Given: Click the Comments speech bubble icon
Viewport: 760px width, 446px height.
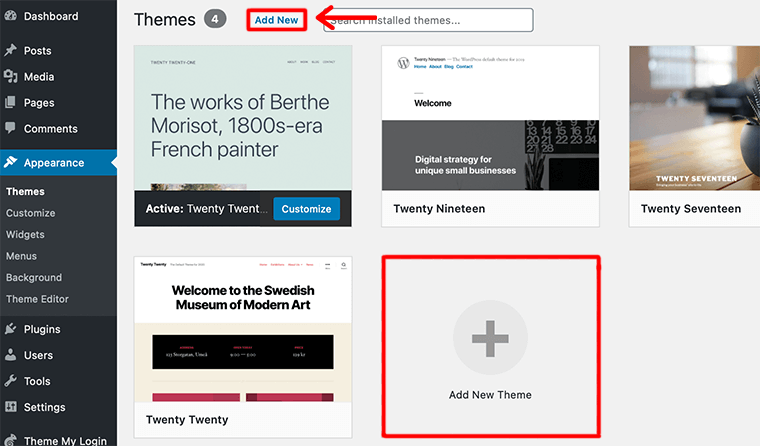Looking at the screenshot, I should click(x=10, y=128).
